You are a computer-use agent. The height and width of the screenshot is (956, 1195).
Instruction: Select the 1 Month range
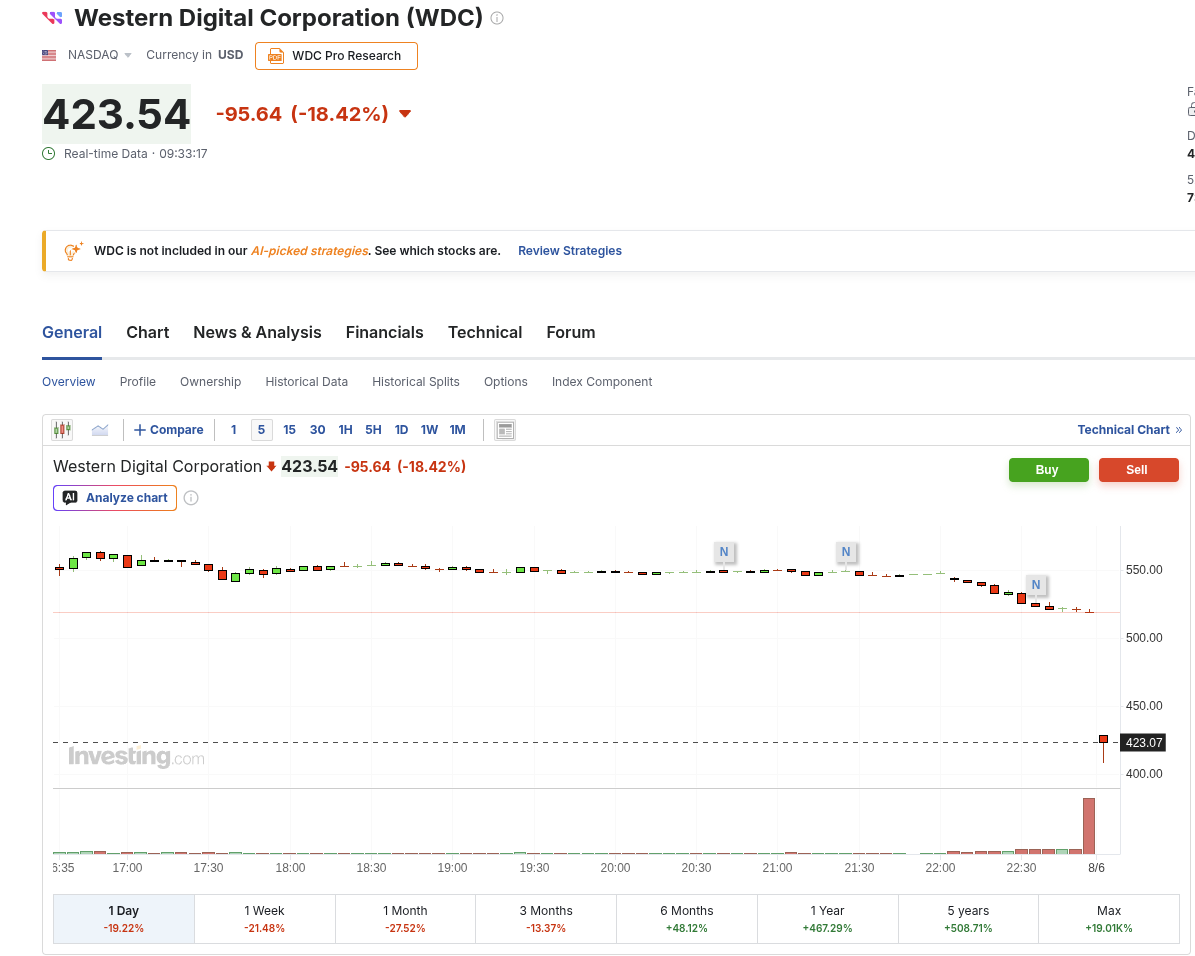tap(405, 919)
